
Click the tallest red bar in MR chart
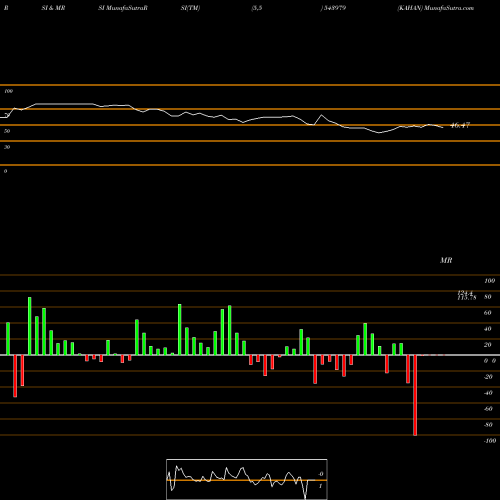415,395
